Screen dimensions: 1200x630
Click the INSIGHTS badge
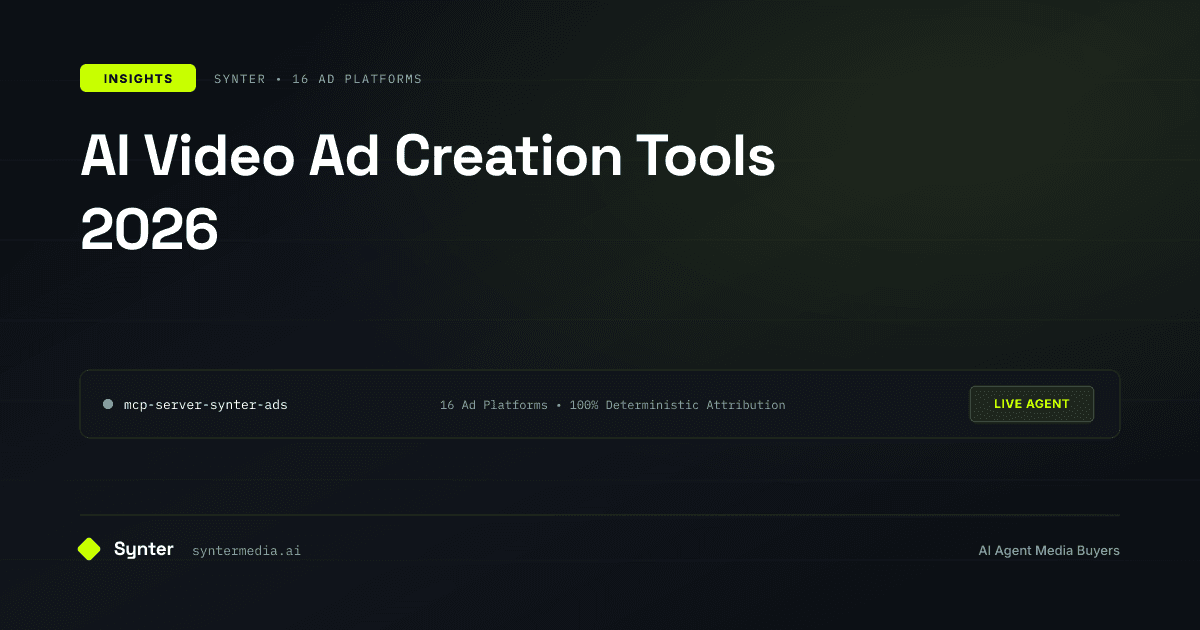coord(138,78)
